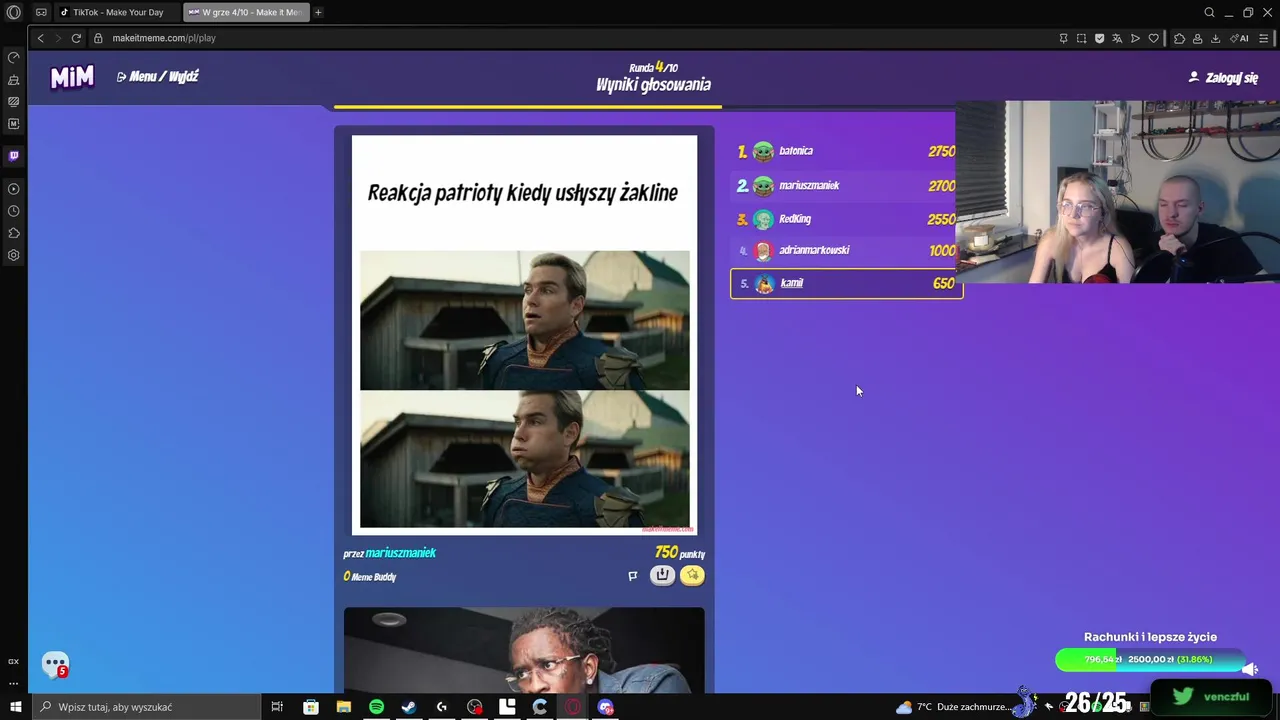Select mariuszmaniek row in the leaderboard
1280x720 pixels.
846,185
